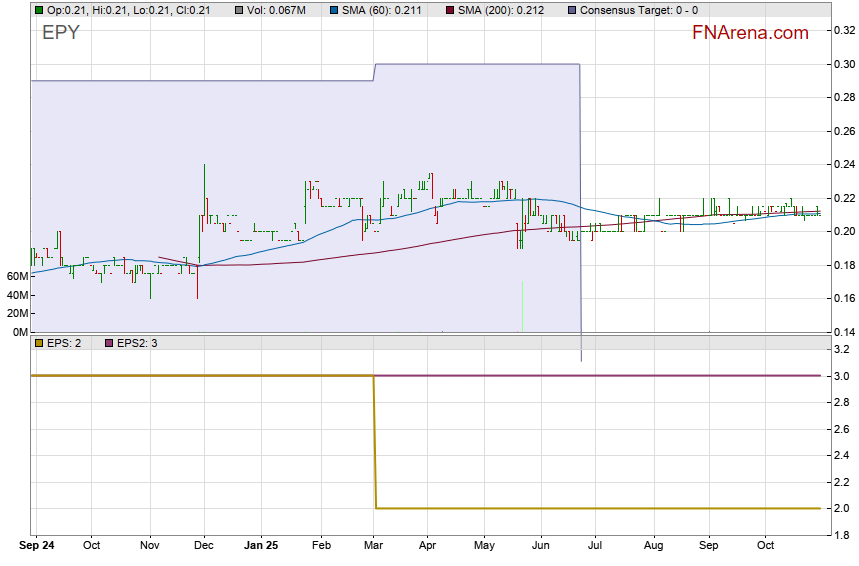This screenshot has width=859, height=566.
Task: Click the 2.0 value on EPS axis
Action: pos(839,508)
